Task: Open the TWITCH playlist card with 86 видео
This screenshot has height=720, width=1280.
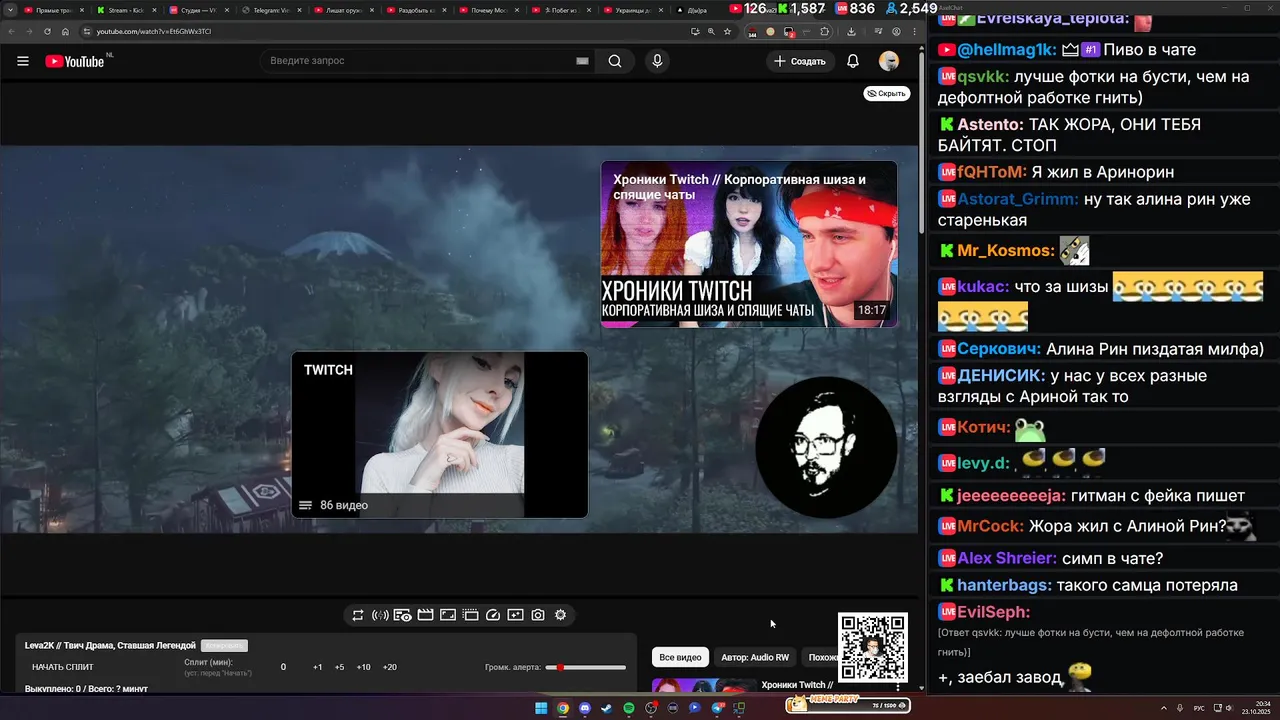Action: (x=440, y=435)
